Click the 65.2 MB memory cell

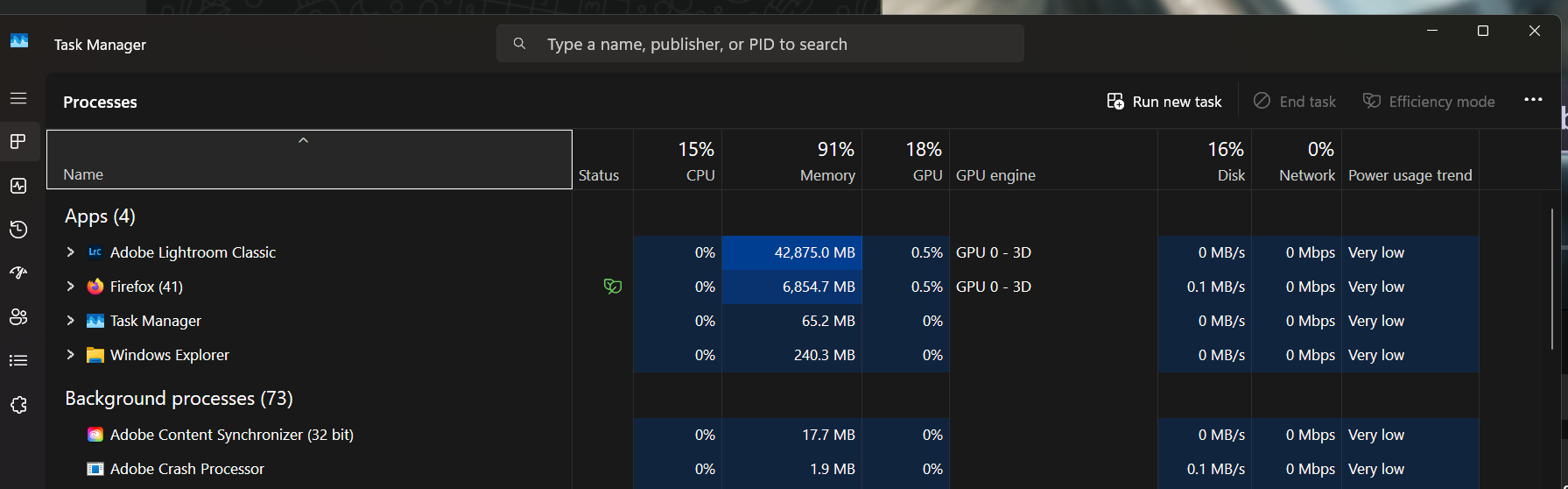[791, 321]
